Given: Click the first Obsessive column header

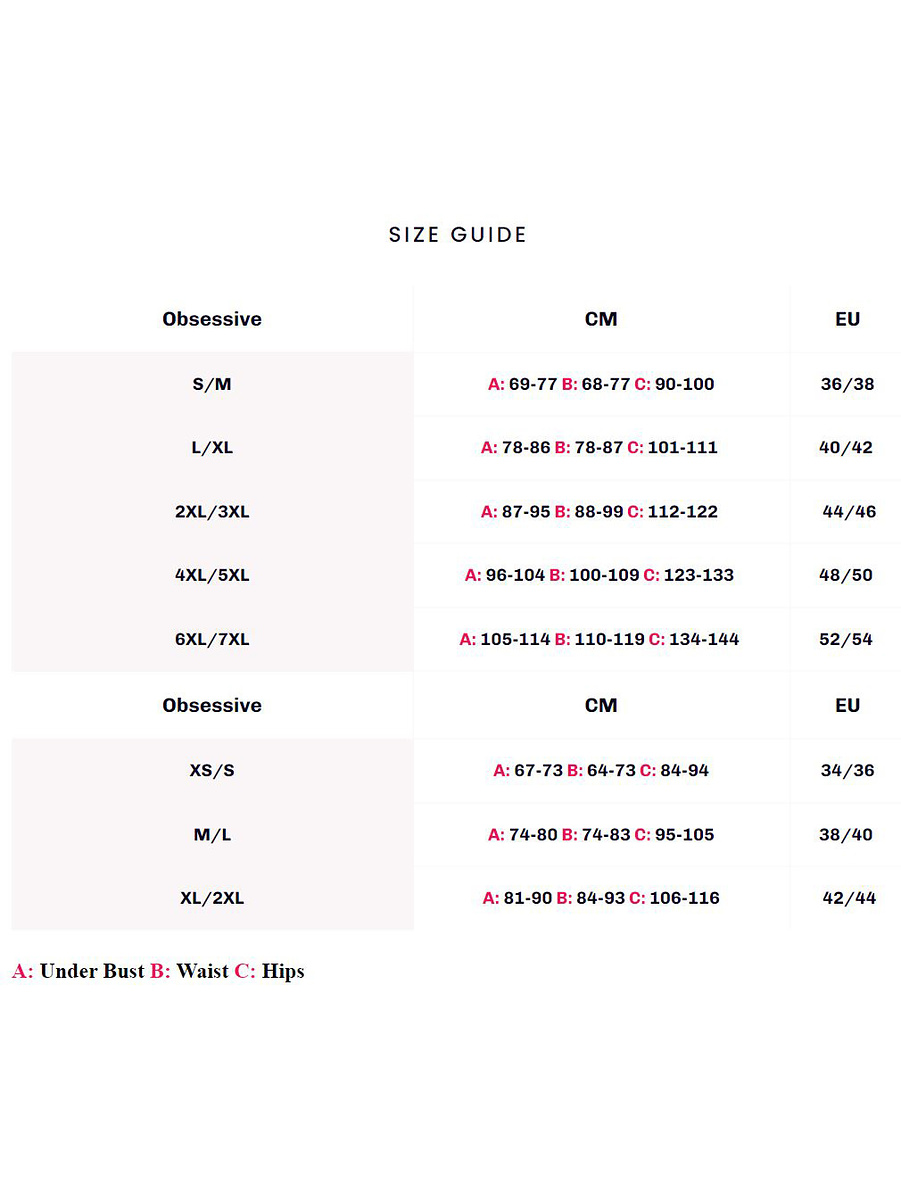Looking at the screenshot, I should click(x=212, y=319).
